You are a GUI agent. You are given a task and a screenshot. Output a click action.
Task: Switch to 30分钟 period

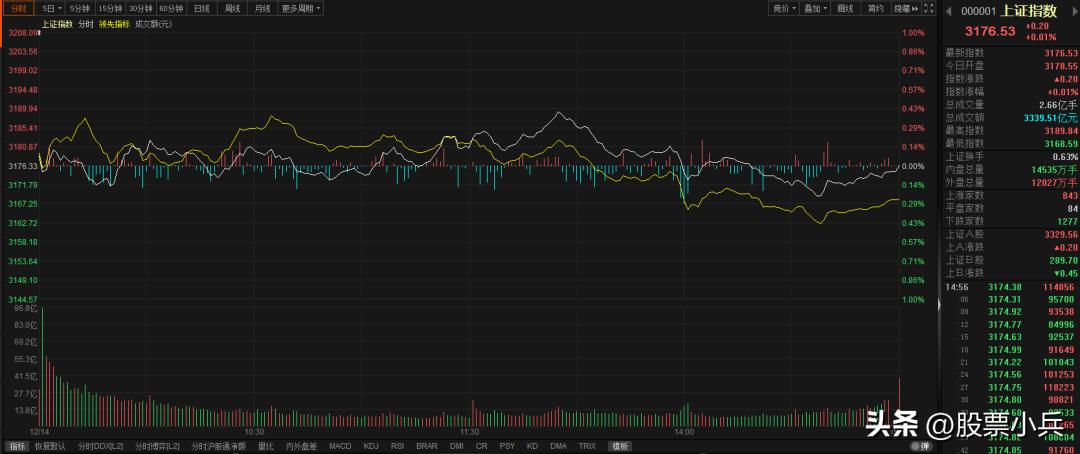pyautogui.click(x=141, y=8)
